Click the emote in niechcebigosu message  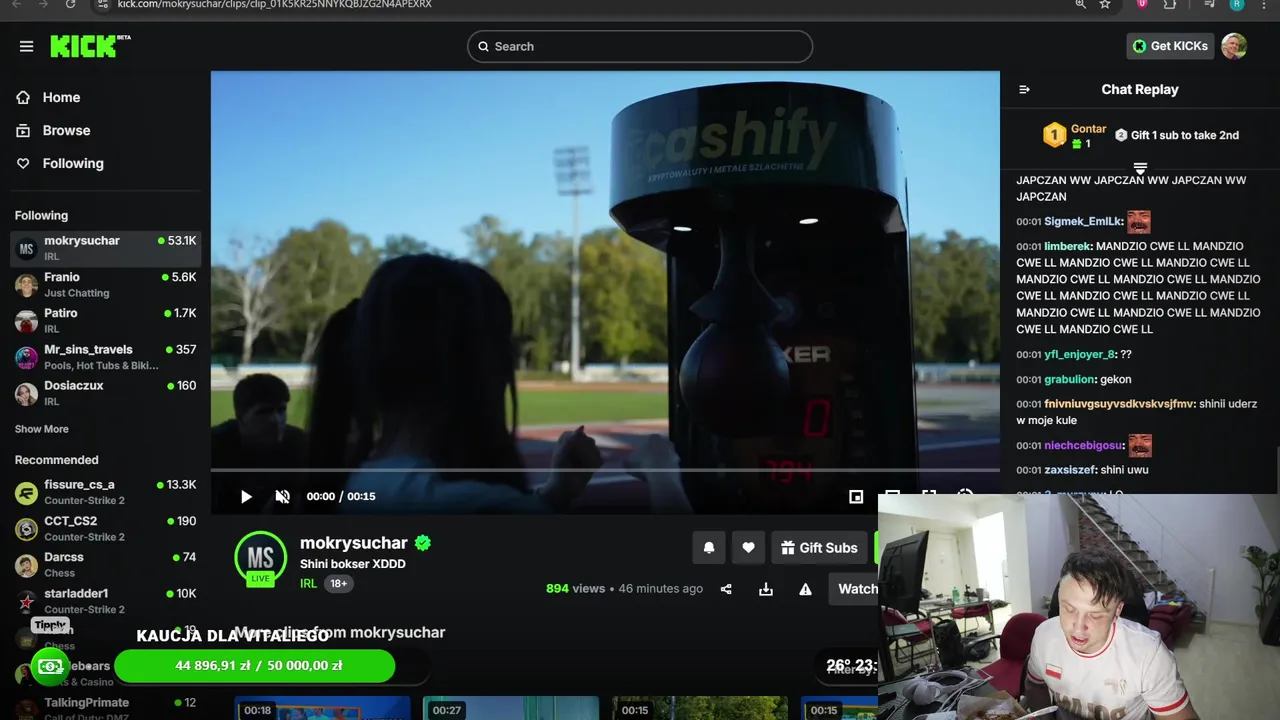tap(1139, 445)
